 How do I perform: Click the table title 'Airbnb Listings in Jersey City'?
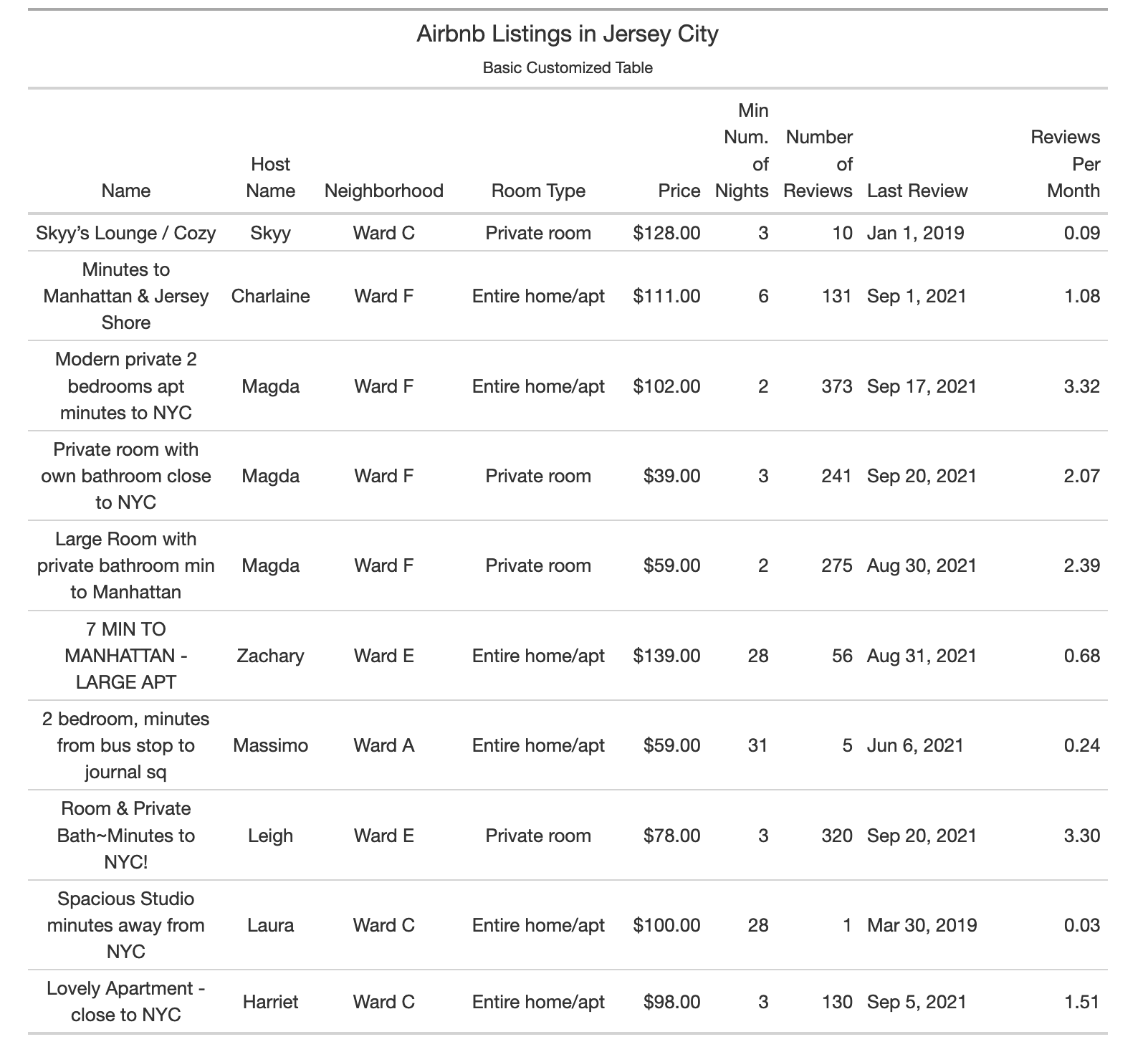[x=568, y=34]
